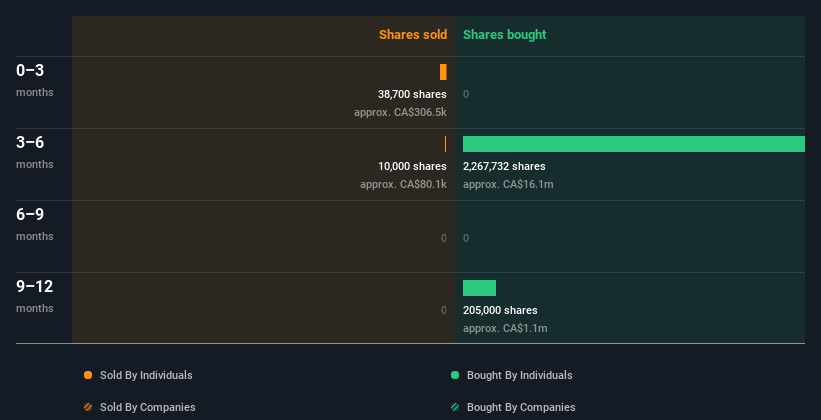Select the Bought By Companies legend label
The image size is (821, 420).
pos(521,407)
